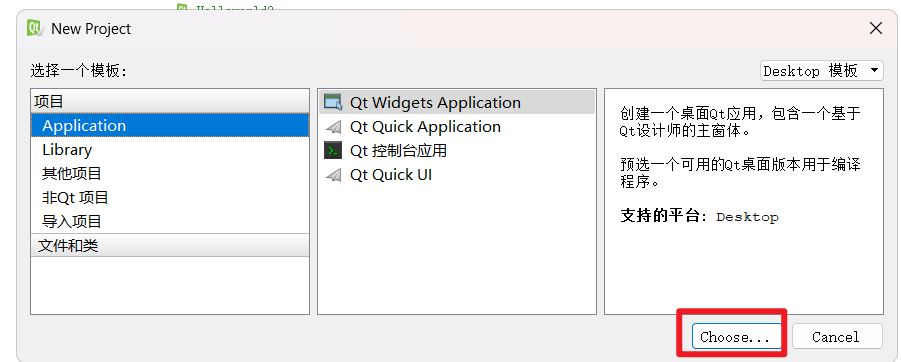The image size is (901, 362).
Task: Click the Qt Quick UI paper plane icon
Action: [x=333, y=175]
